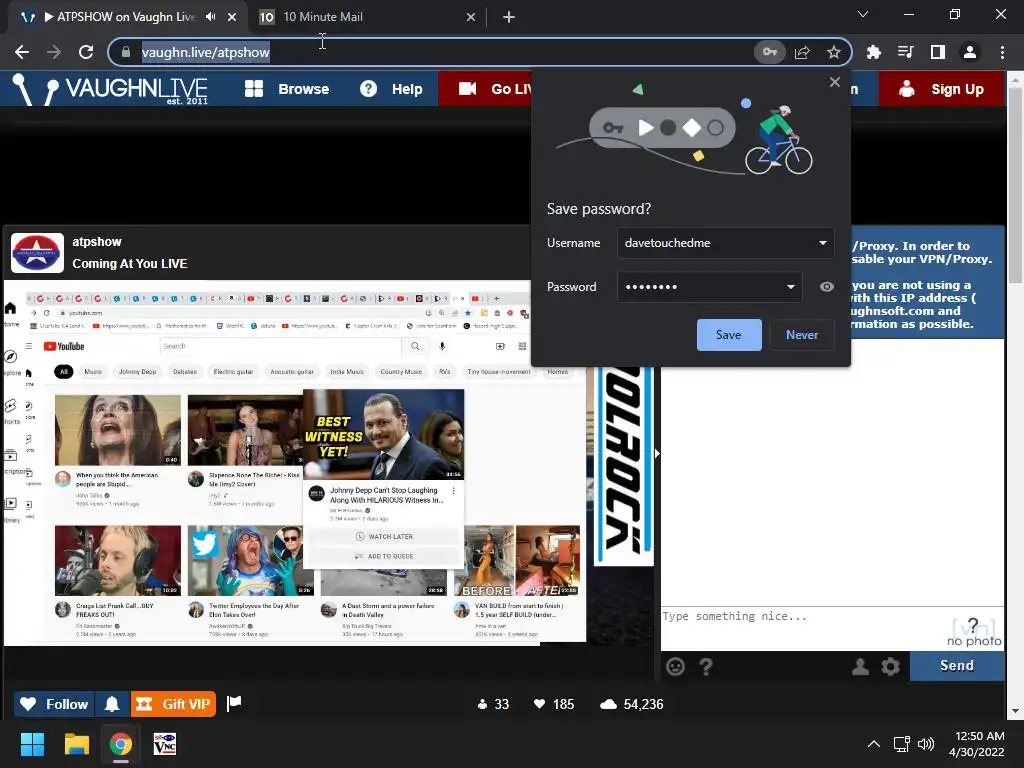Reload the Vaughn Live page
This screenshot has height=768, width=1024.
[x=86, y=52]
